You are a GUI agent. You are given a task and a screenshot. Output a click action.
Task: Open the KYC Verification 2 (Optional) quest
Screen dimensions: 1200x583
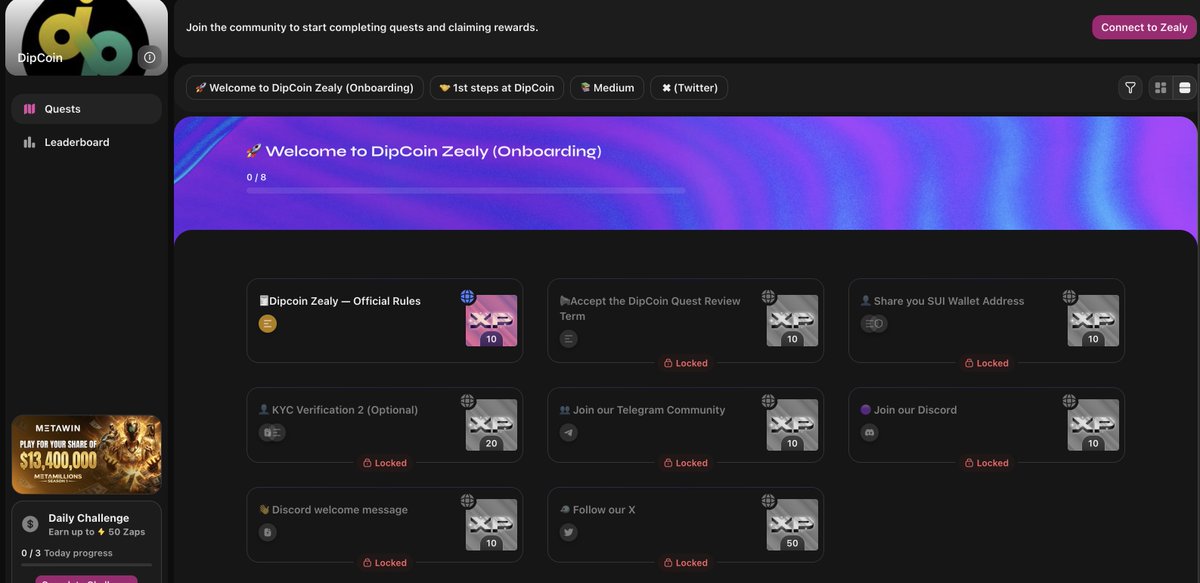click(384, 425)
